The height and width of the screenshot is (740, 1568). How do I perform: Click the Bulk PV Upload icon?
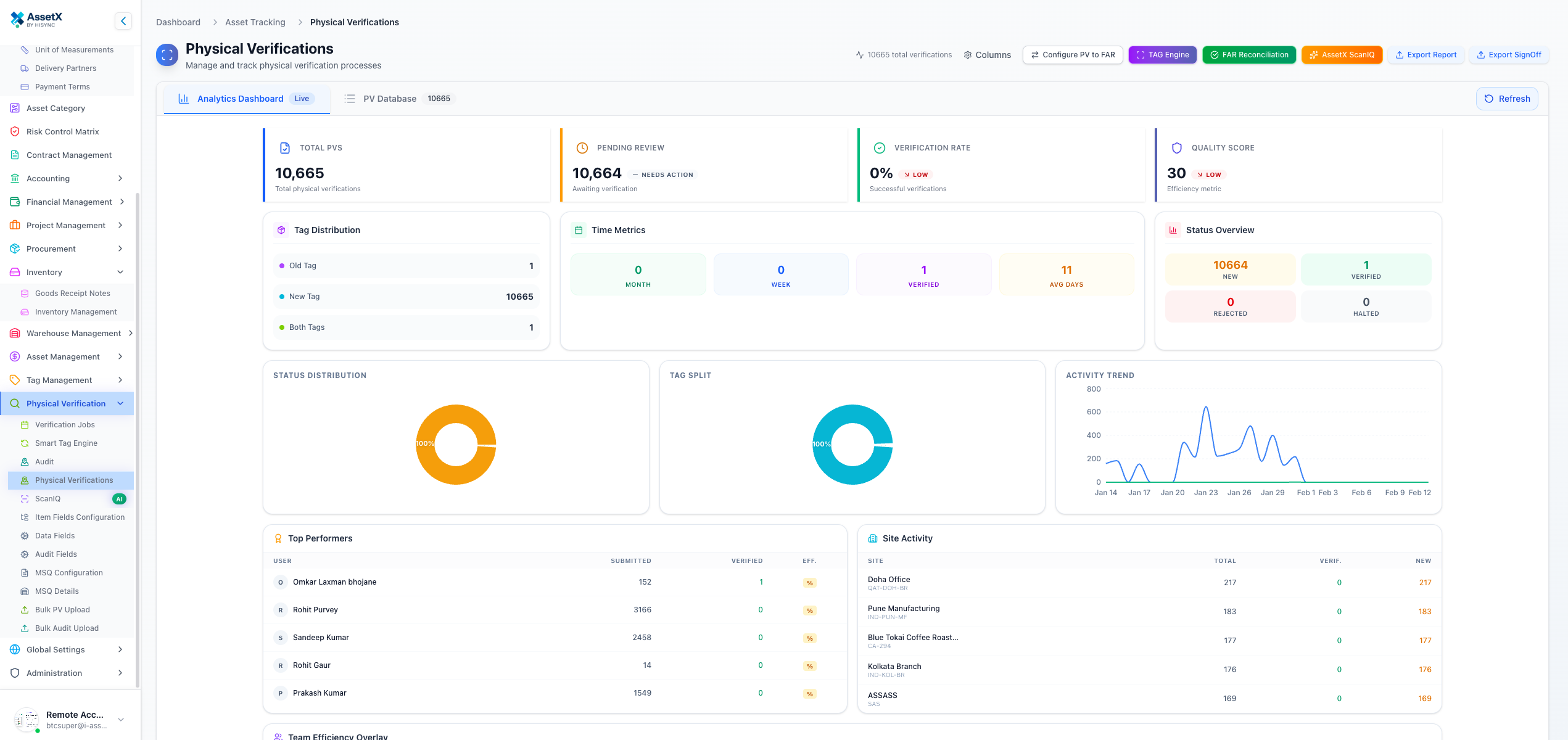tap(25, 609)
